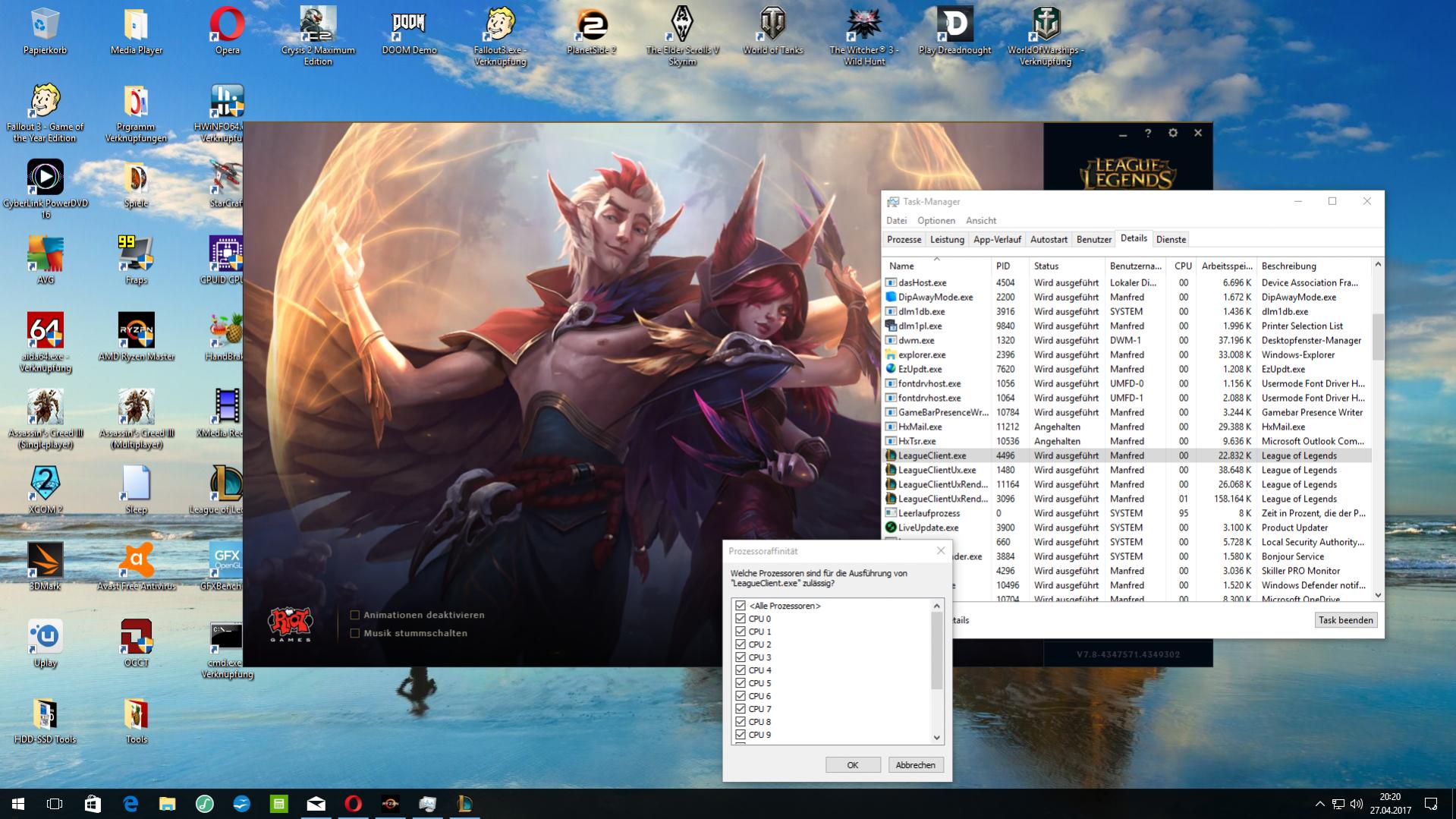Select the AMD Ryzen Master desktop icon
The width and height of the screenshot is (1456, 819).
point(137,338)
